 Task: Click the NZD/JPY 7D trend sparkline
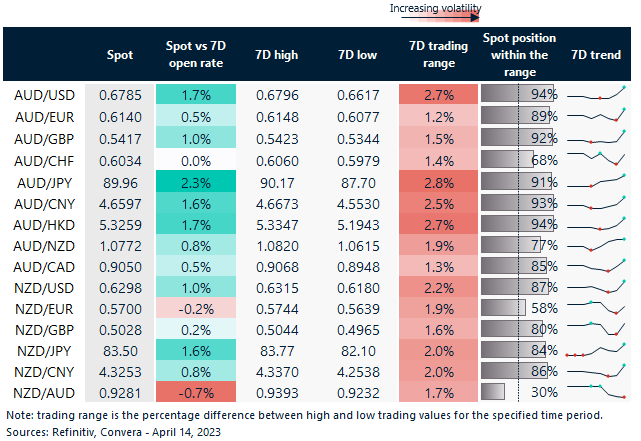point(596,350)
